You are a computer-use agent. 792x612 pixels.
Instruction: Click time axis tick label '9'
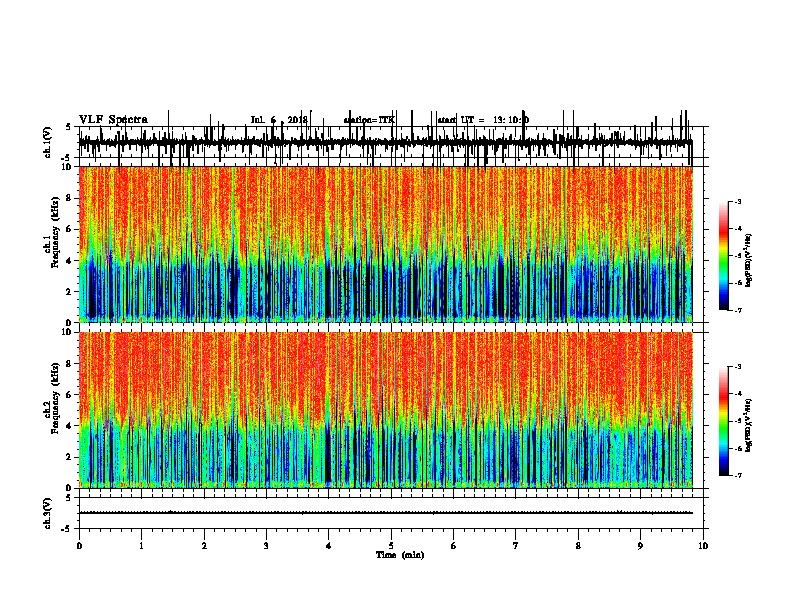(x=640, y=546)
